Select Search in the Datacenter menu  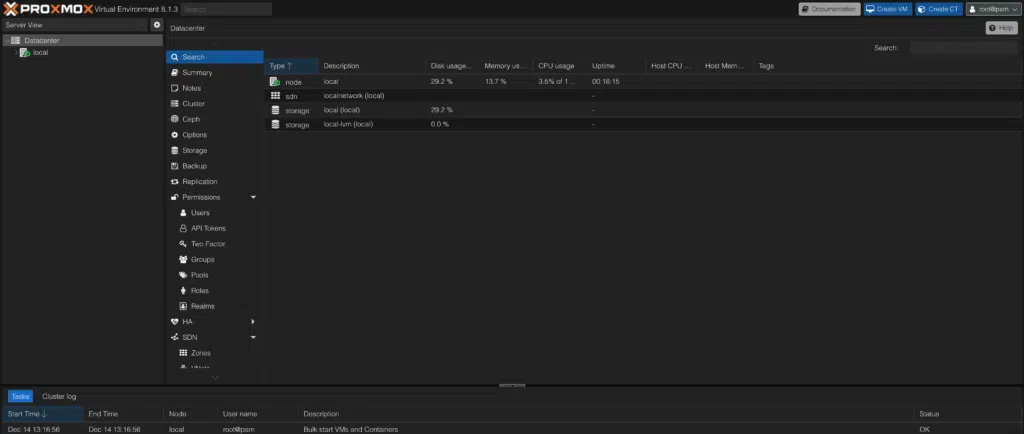(x=215, y=57)
